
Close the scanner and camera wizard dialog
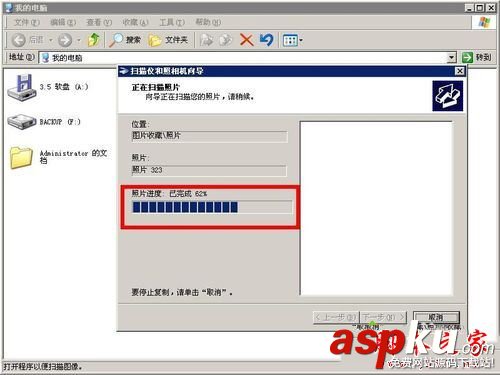(x=460, y=71)
